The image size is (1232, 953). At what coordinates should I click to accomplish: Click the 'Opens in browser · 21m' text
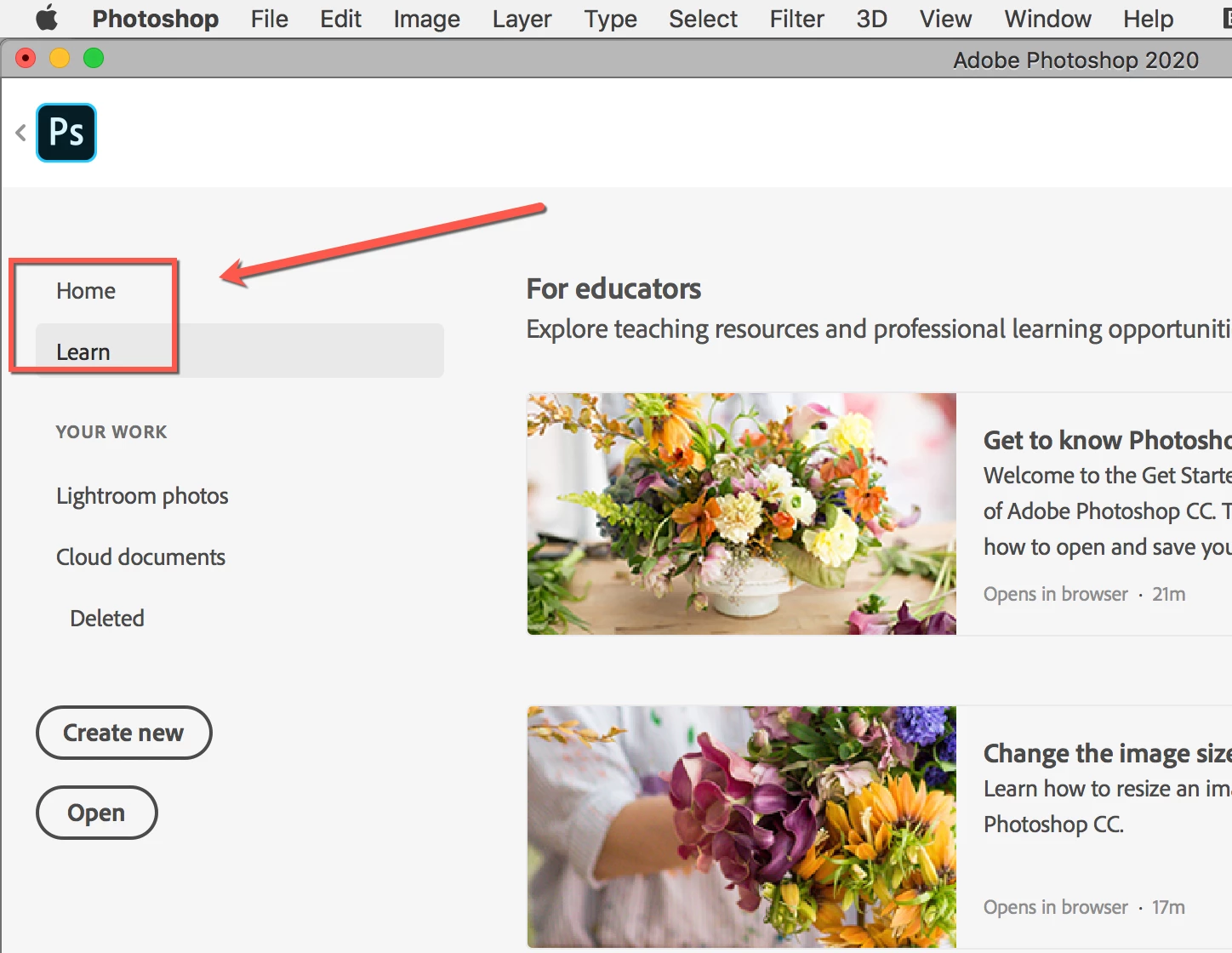tap(1084, 594)
